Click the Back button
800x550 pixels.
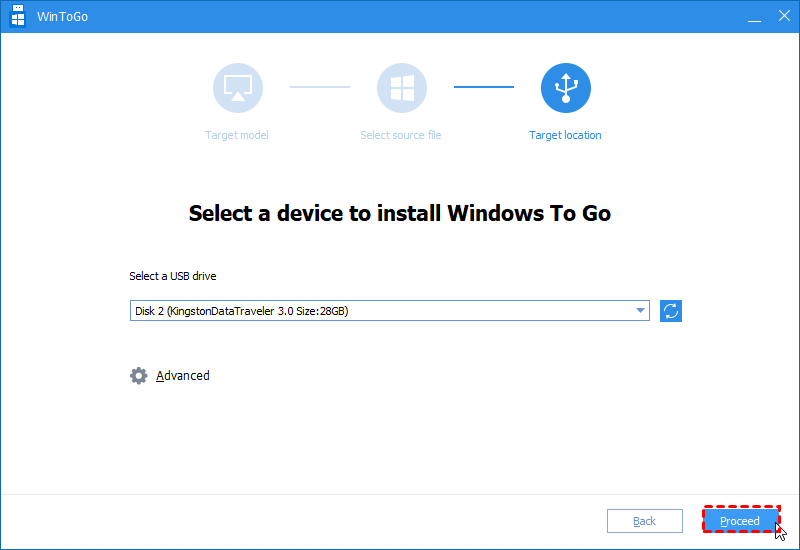[645, 521]
